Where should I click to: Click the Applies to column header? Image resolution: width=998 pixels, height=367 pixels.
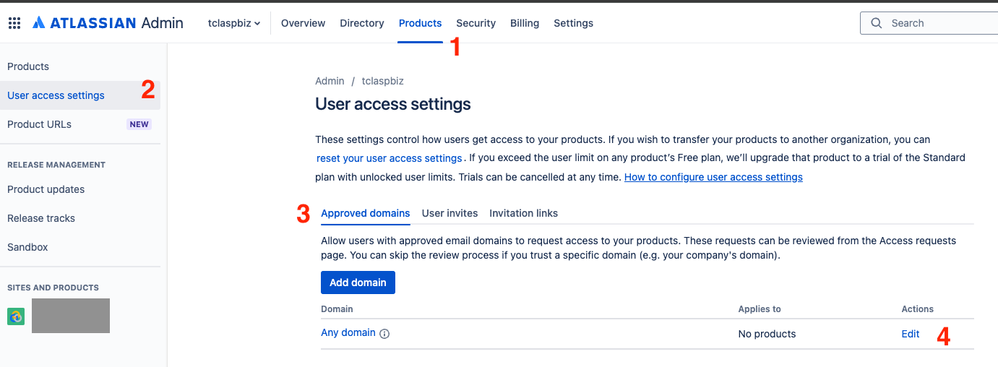(x=759, y=309)
